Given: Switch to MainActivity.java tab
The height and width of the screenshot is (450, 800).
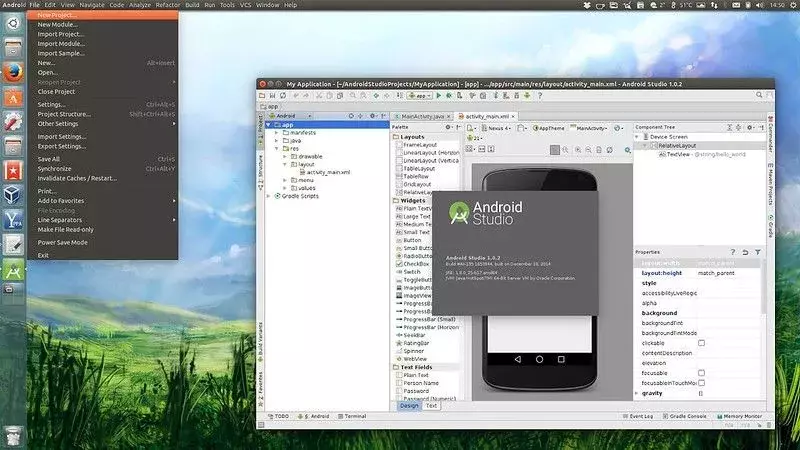Looking at the screenshot, I should [422, 116].
